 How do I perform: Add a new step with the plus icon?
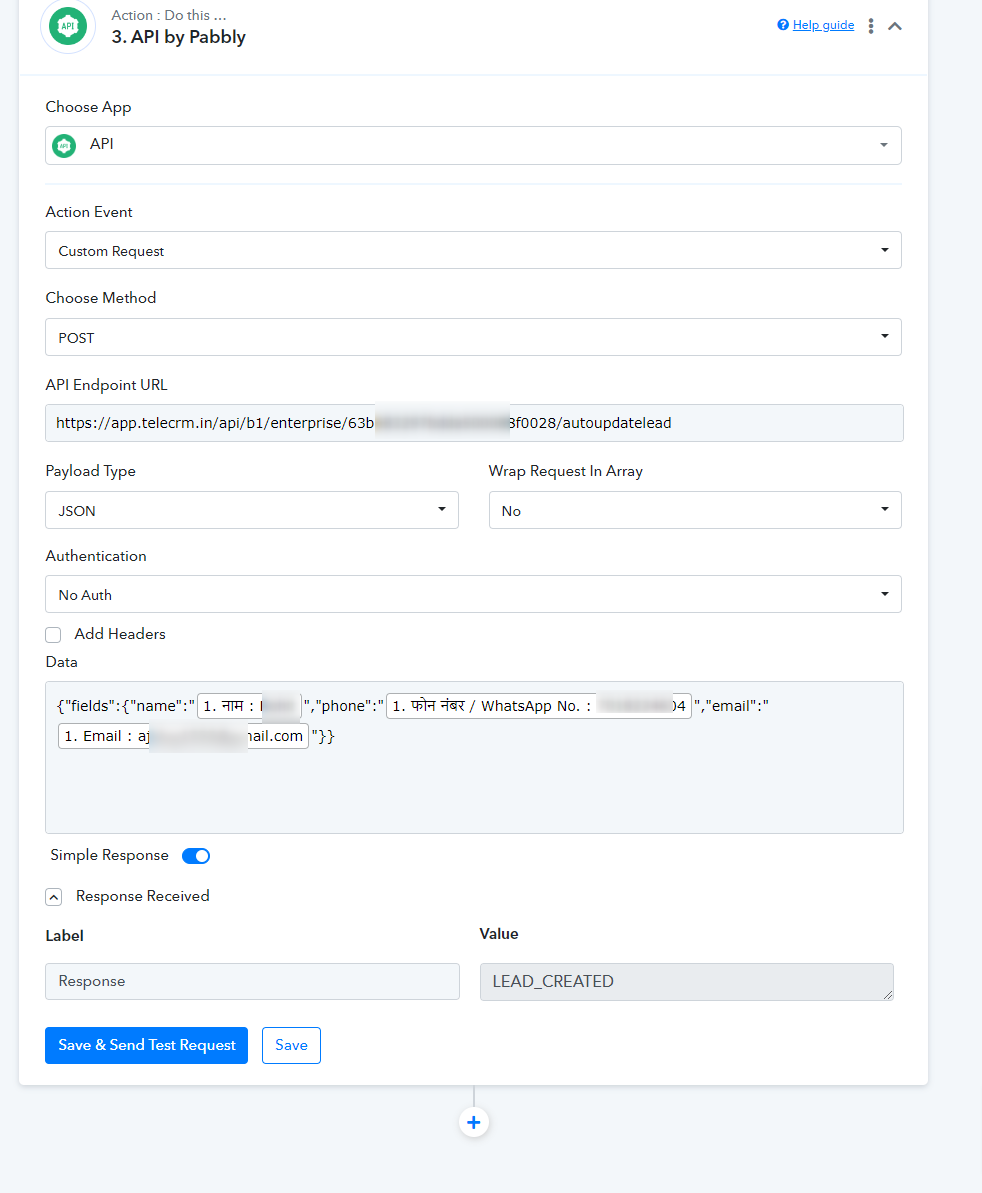click(x=474, y=1122)
